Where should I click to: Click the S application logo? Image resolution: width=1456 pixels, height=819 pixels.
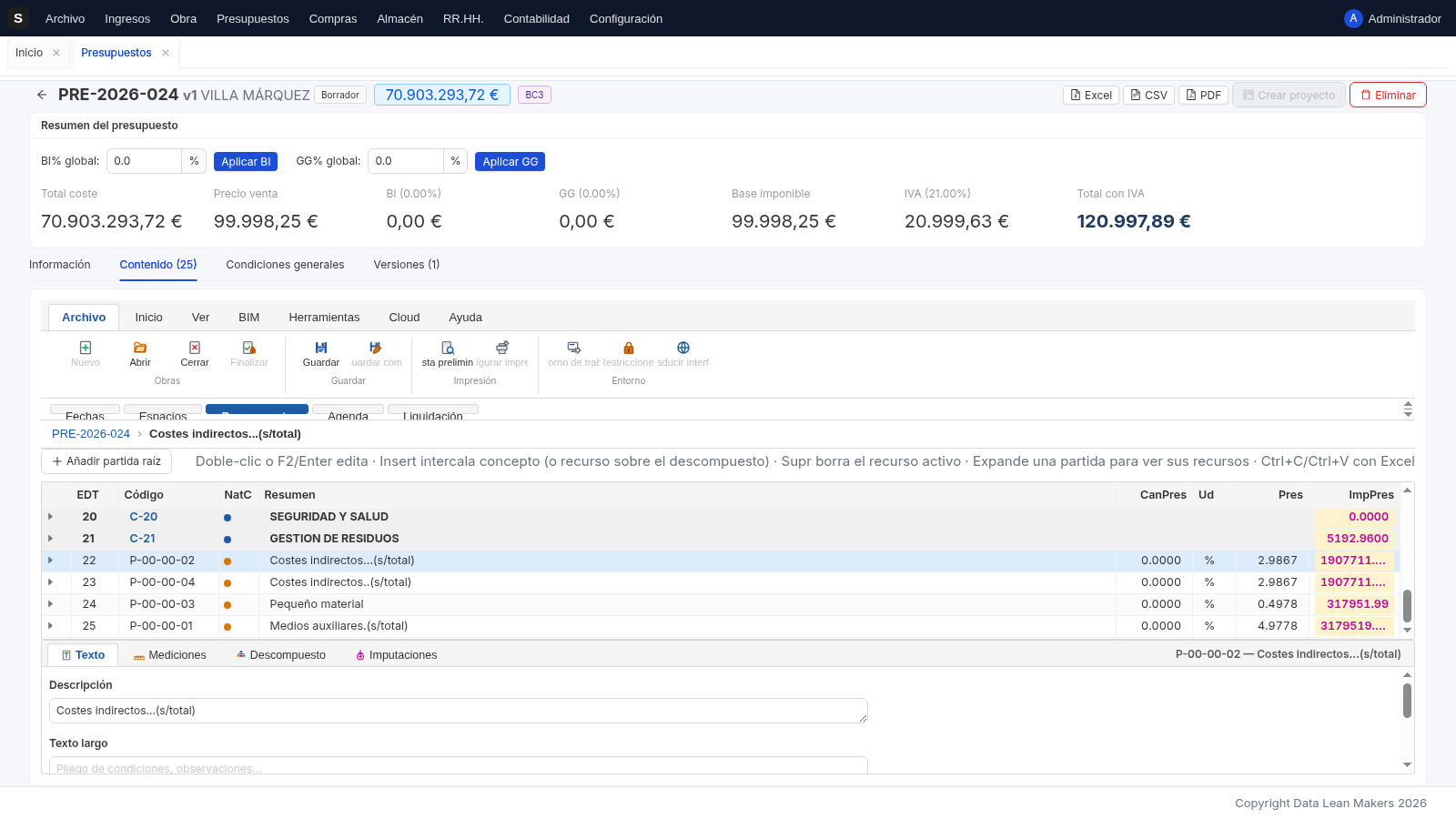coord(18,18)
